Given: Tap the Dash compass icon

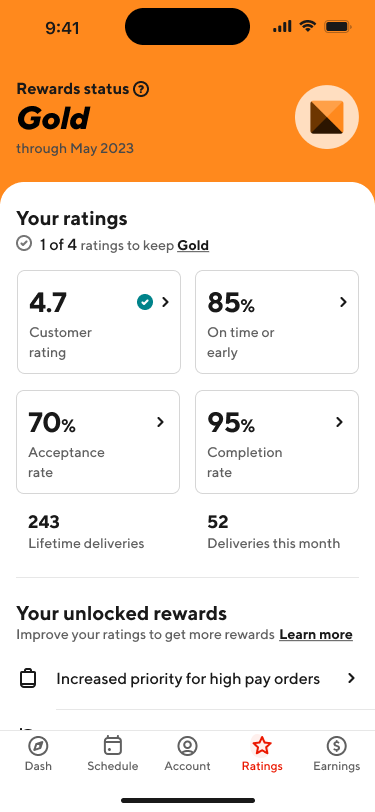Looking at the screenshot, I should [38, 746].
